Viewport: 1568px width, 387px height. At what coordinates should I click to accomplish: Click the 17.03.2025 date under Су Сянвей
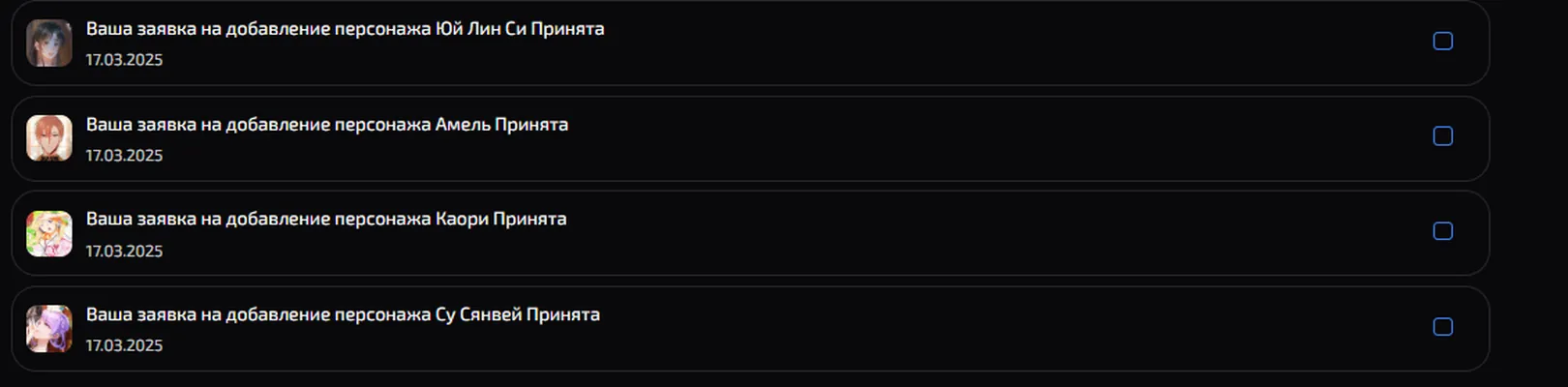[x=124, y=345]
